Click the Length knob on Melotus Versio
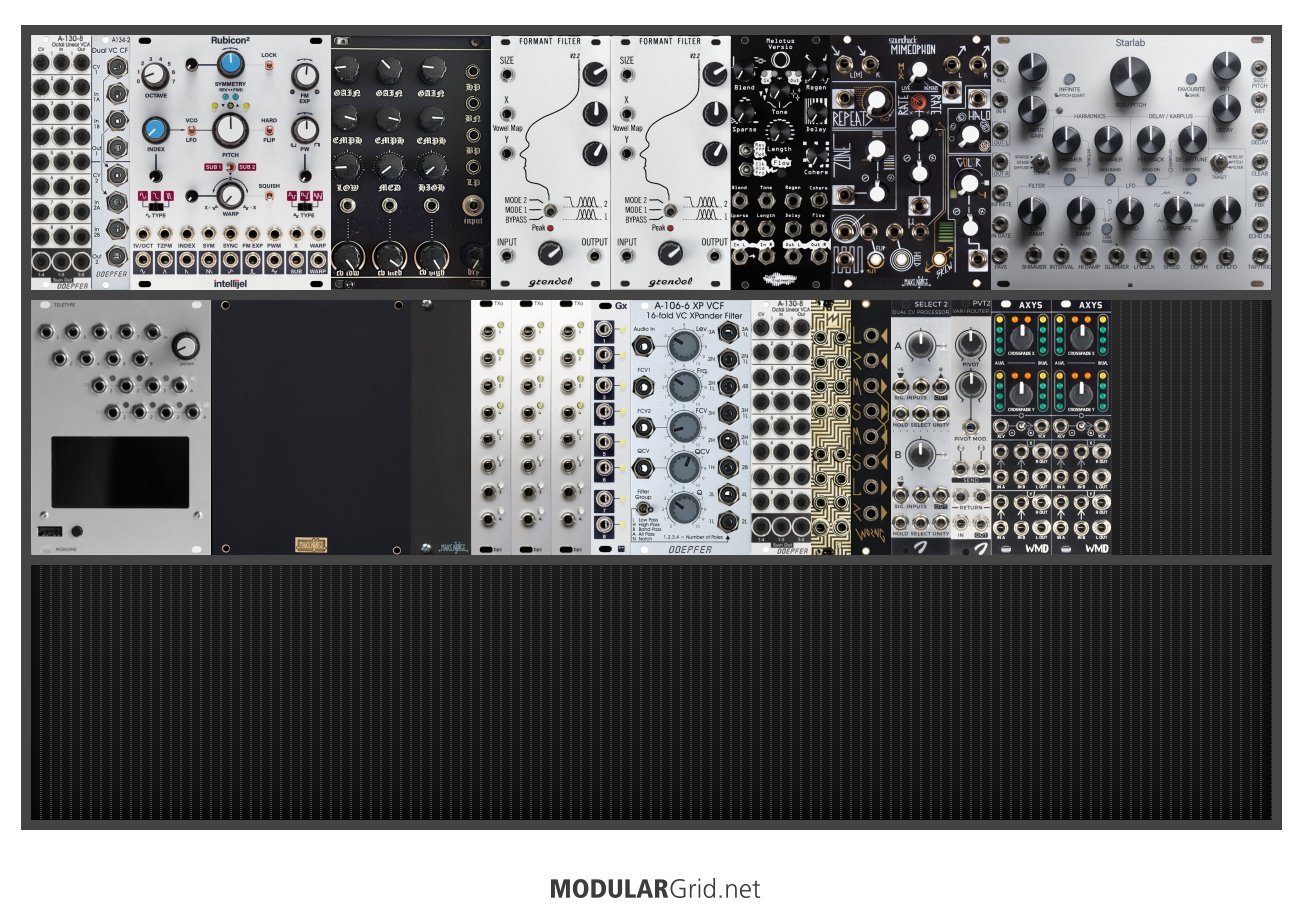 tap(781, 131)
